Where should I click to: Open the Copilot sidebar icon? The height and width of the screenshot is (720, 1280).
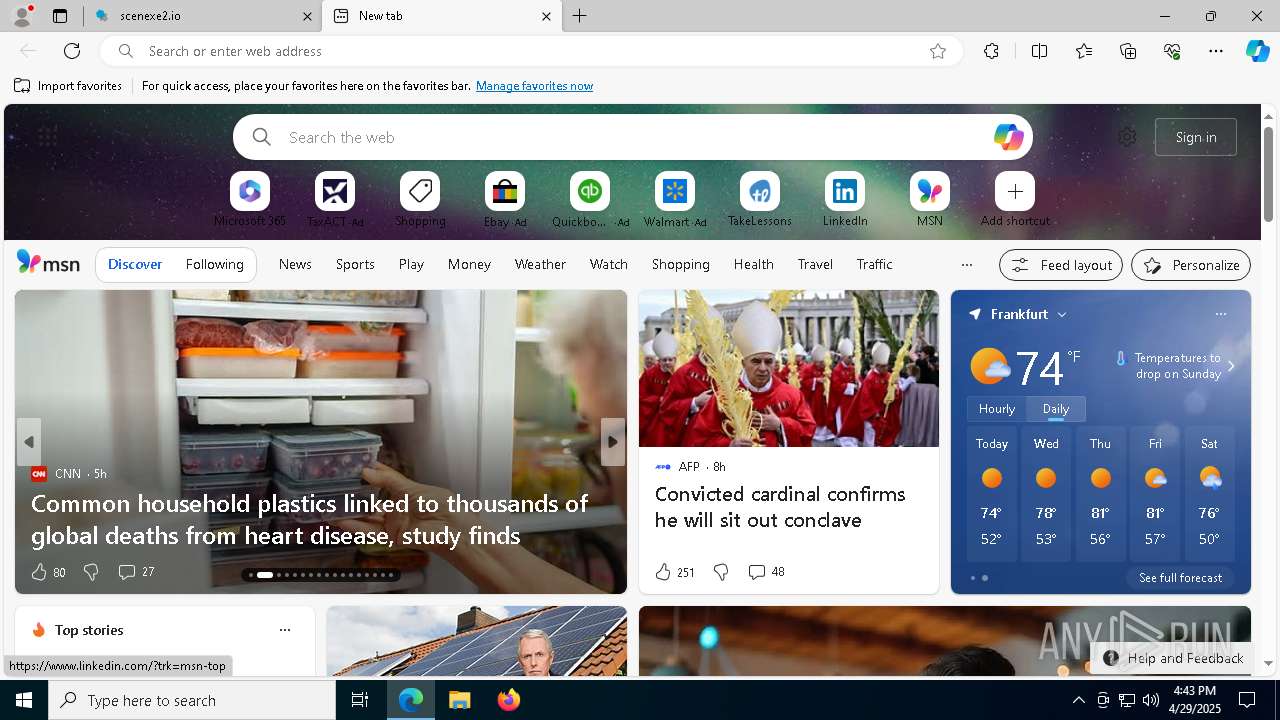[1257, 51]
